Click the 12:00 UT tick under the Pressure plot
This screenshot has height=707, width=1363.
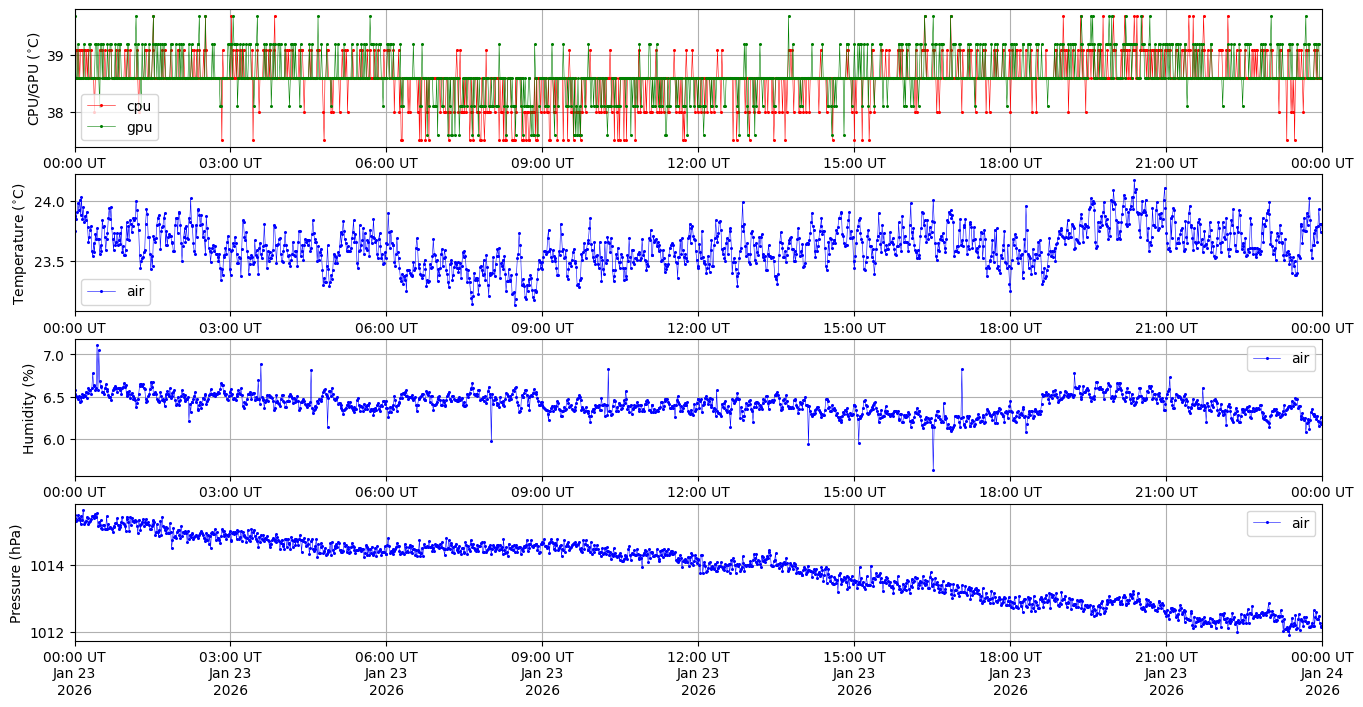pyautogui.click(x=698, y=657)
